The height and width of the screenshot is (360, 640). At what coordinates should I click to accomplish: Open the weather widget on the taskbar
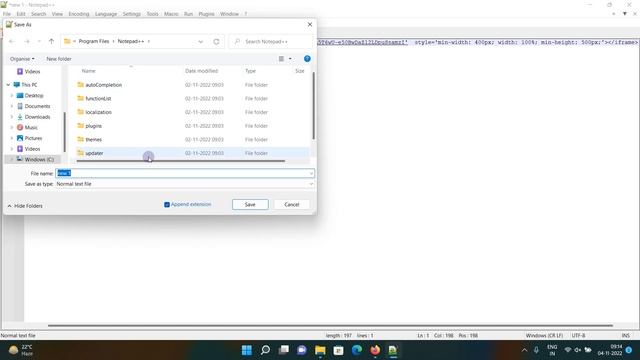[21, 350]
